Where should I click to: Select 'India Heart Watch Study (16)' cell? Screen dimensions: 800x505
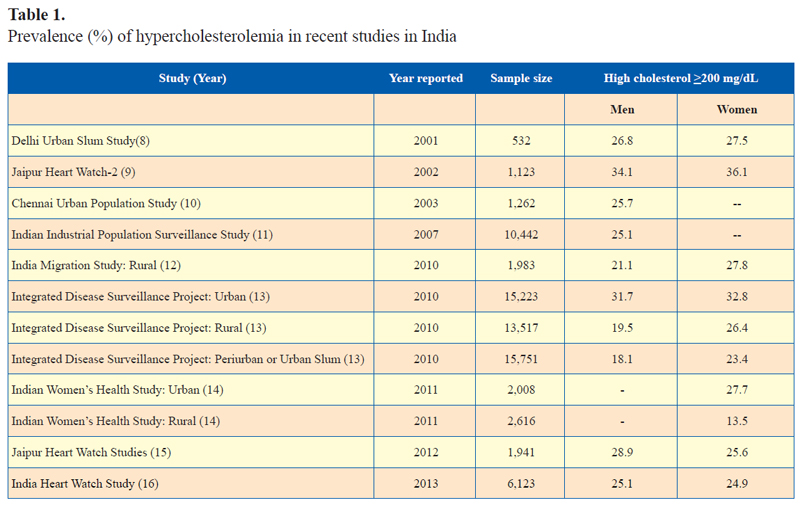pos(85,483)
